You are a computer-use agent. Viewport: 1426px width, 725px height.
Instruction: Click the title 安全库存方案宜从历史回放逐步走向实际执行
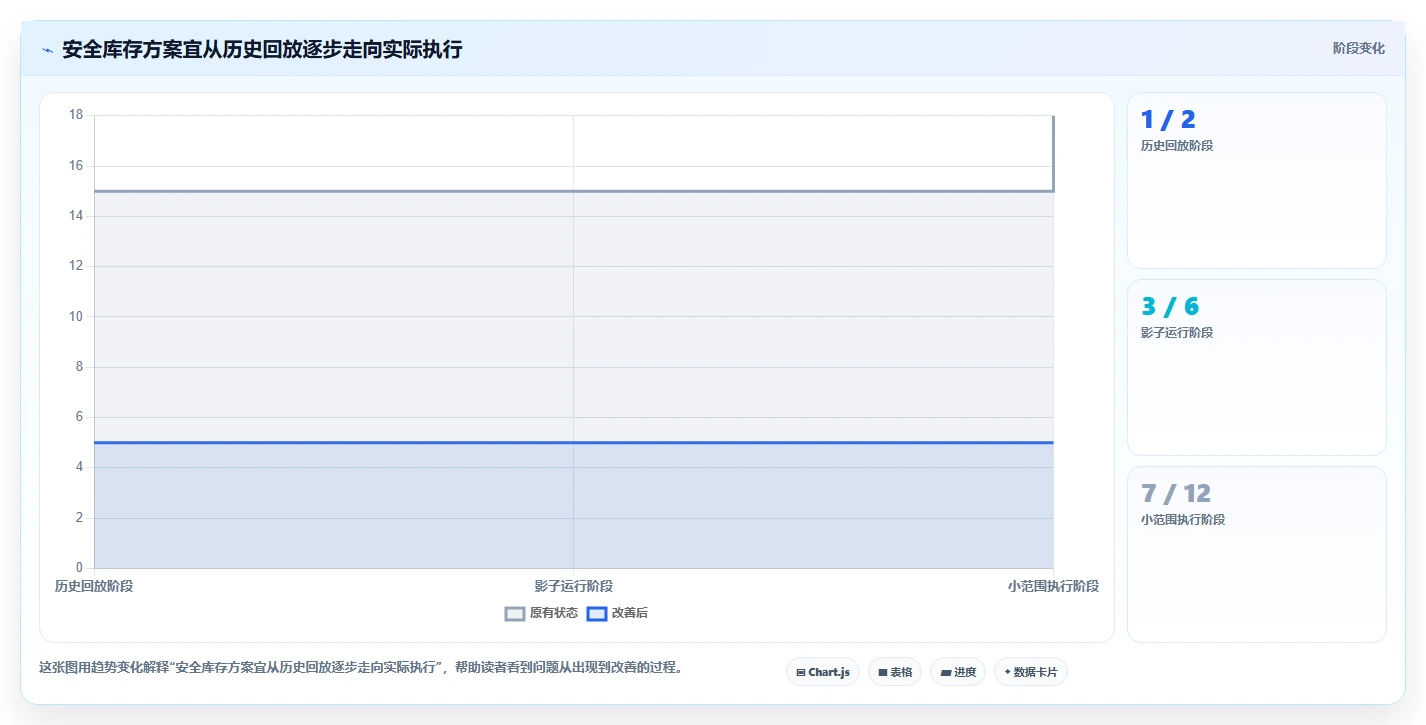click(262, 50)
